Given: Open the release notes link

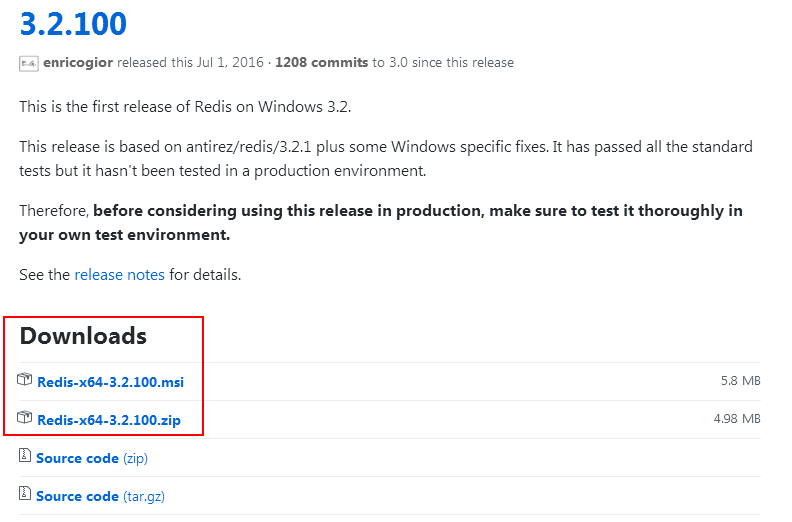Looking at the screenshot, I should (119, 274).
